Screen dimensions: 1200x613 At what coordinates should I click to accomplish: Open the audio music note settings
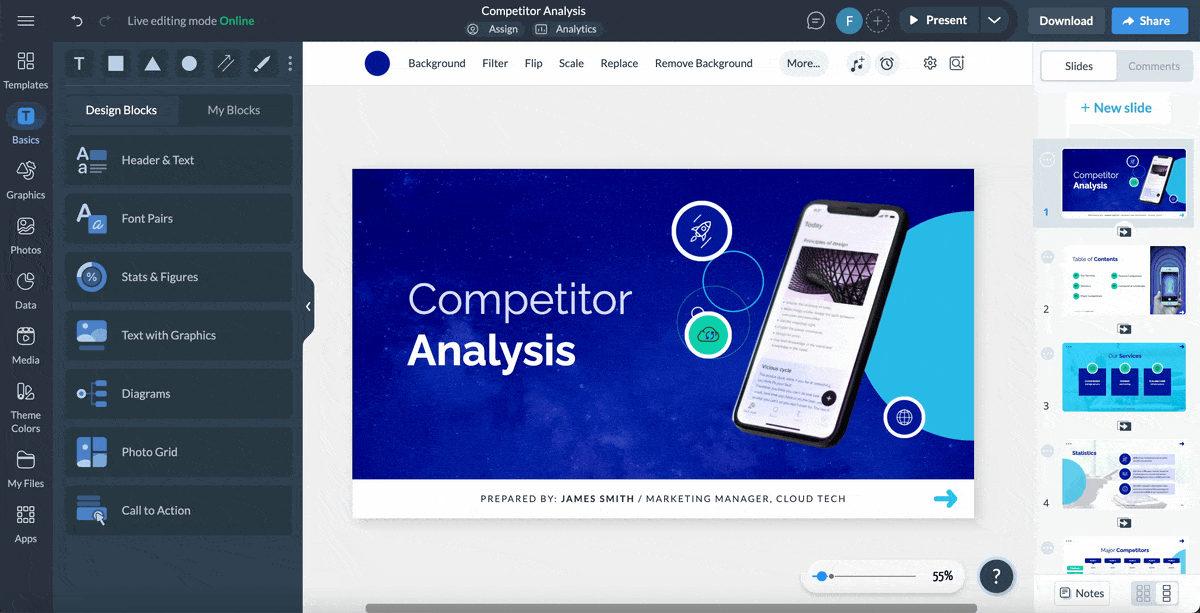[x=857, y=63]
